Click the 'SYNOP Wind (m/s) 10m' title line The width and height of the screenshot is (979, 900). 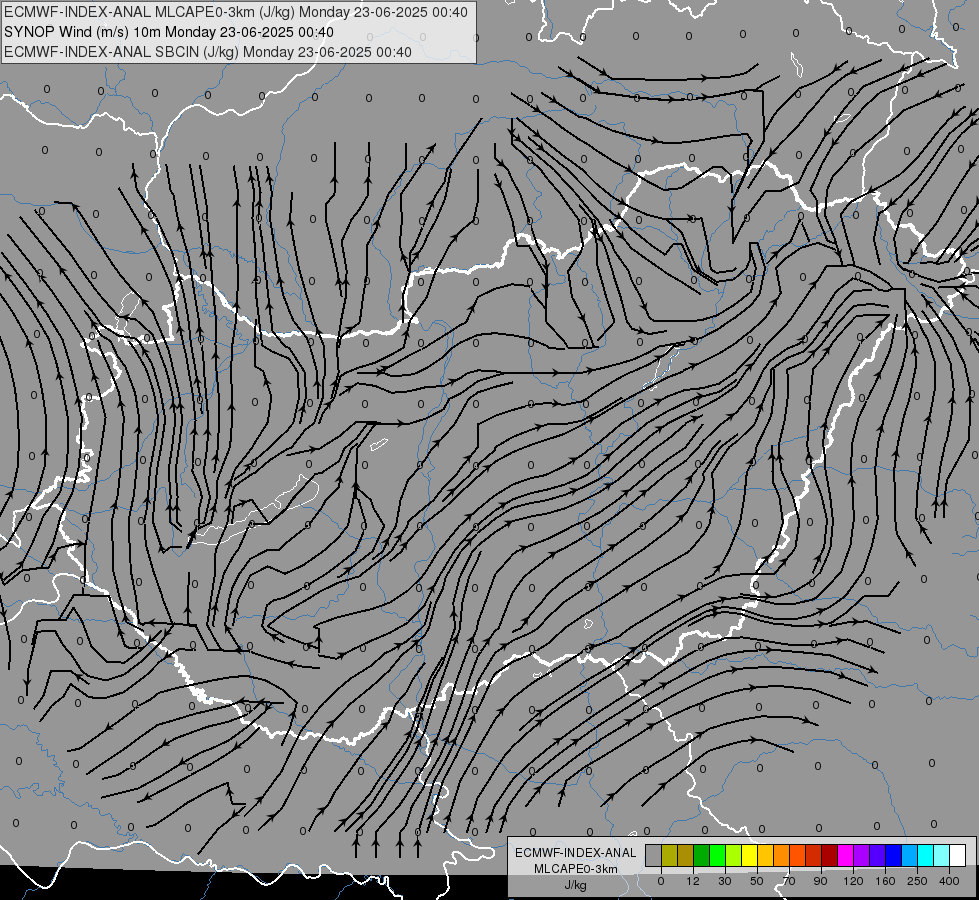click(169, 32)
